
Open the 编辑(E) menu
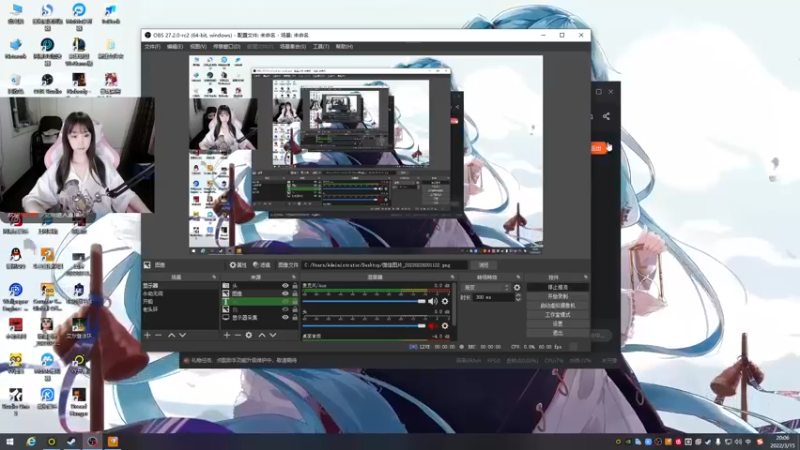pyautogui.click(x=174, y=46)
